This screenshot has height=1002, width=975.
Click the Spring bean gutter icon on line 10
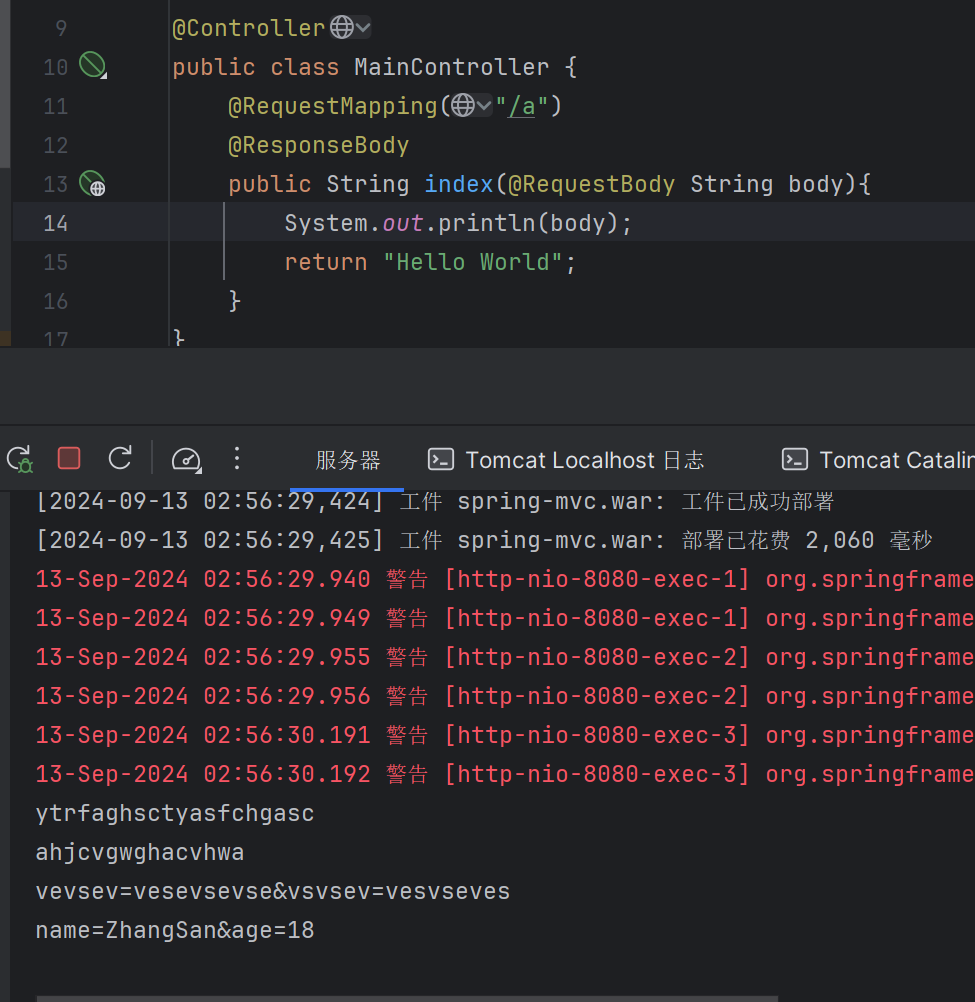click(93, 65)
